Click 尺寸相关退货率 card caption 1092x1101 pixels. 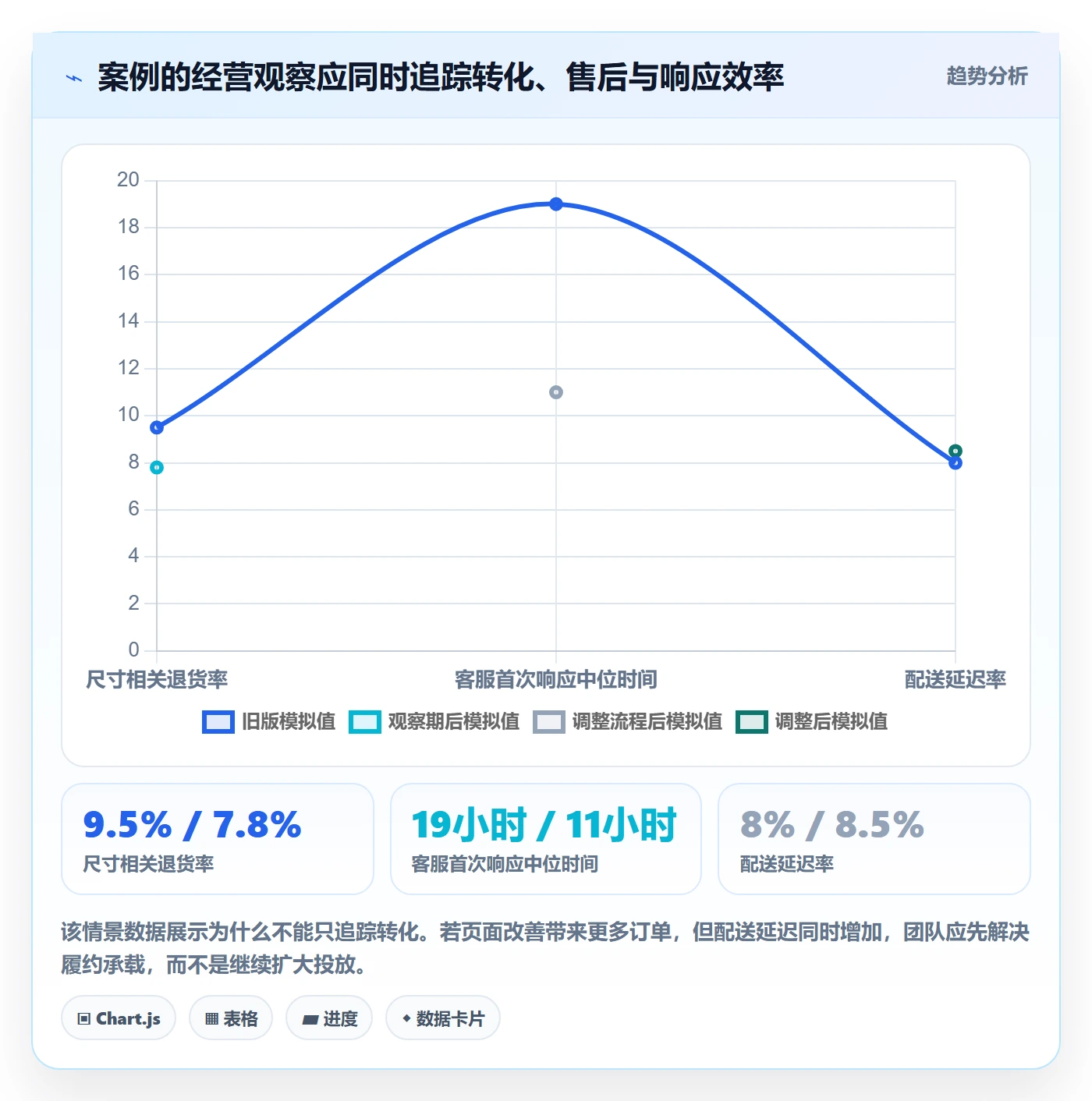tap(148, 864)
